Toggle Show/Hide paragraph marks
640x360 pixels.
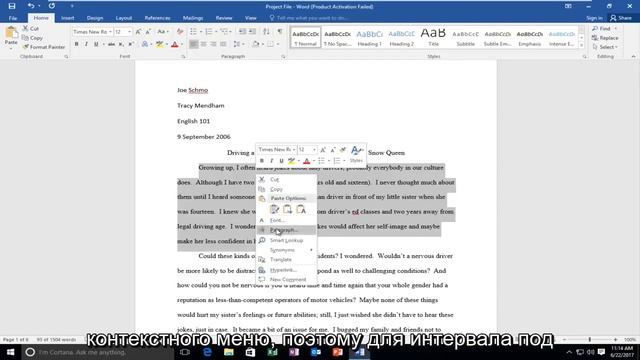280,32
